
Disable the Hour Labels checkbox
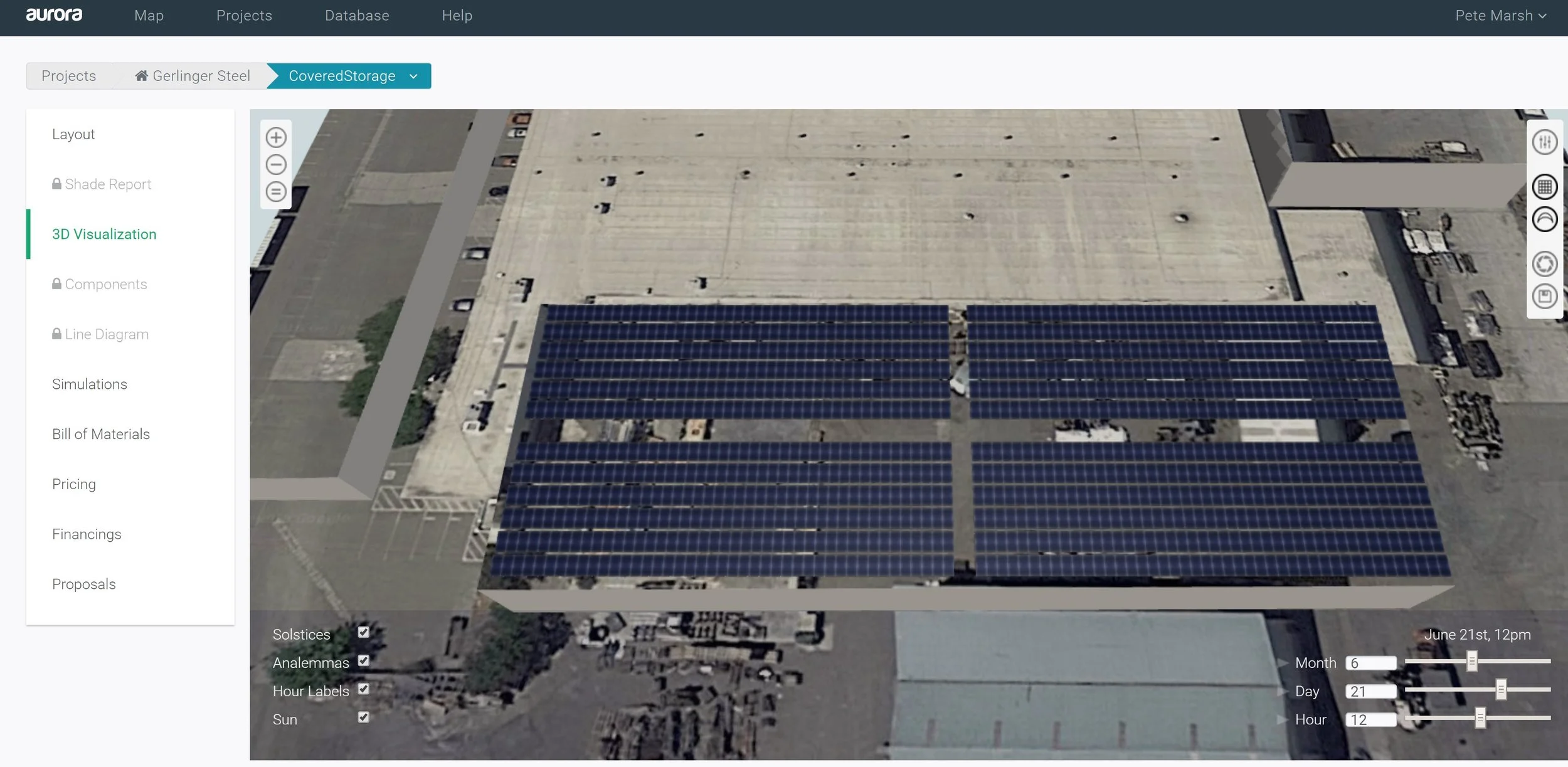(x=364, y=689)
